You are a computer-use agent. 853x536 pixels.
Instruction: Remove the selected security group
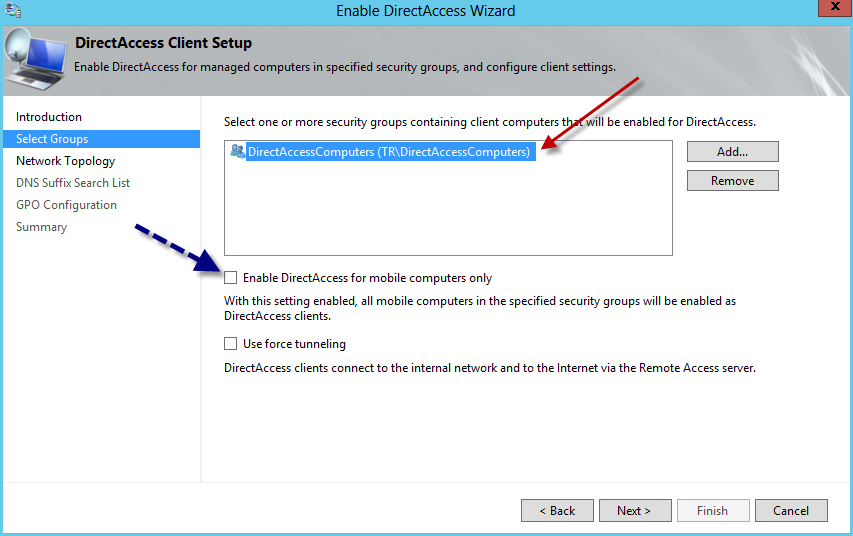pos(732,181)
